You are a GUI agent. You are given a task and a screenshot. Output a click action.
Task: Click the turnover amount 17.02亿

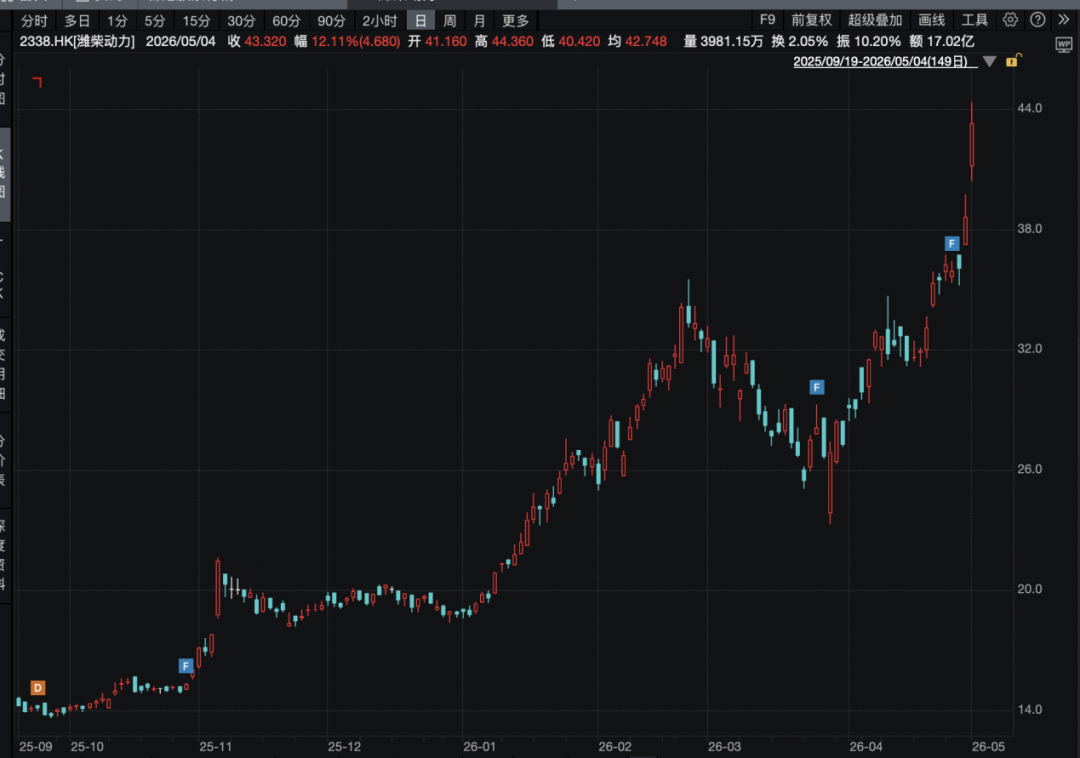[x=950, y=41]
